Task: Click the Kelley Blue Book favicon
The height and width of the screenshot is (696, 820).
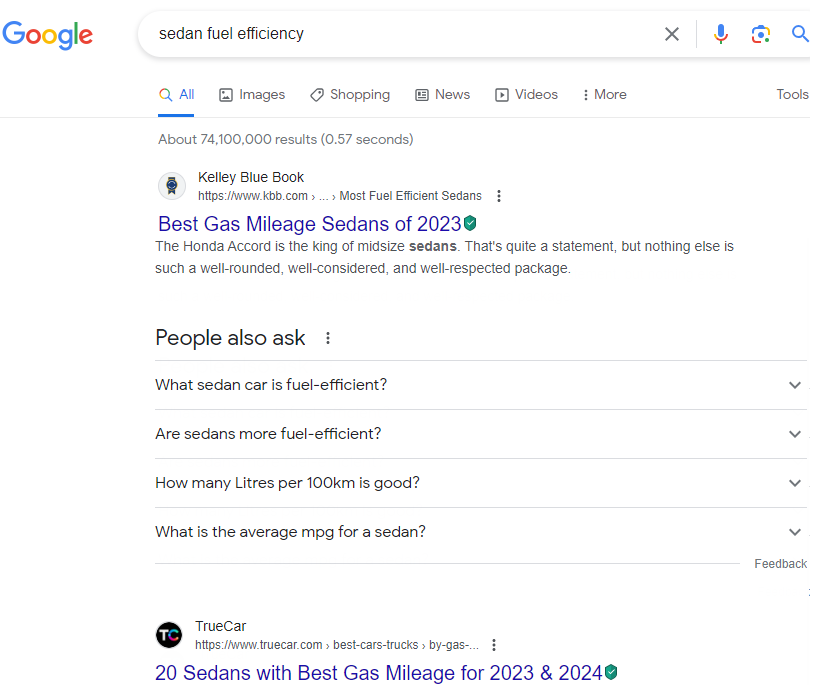Action: pyautogui.click(x=172, y=186)
